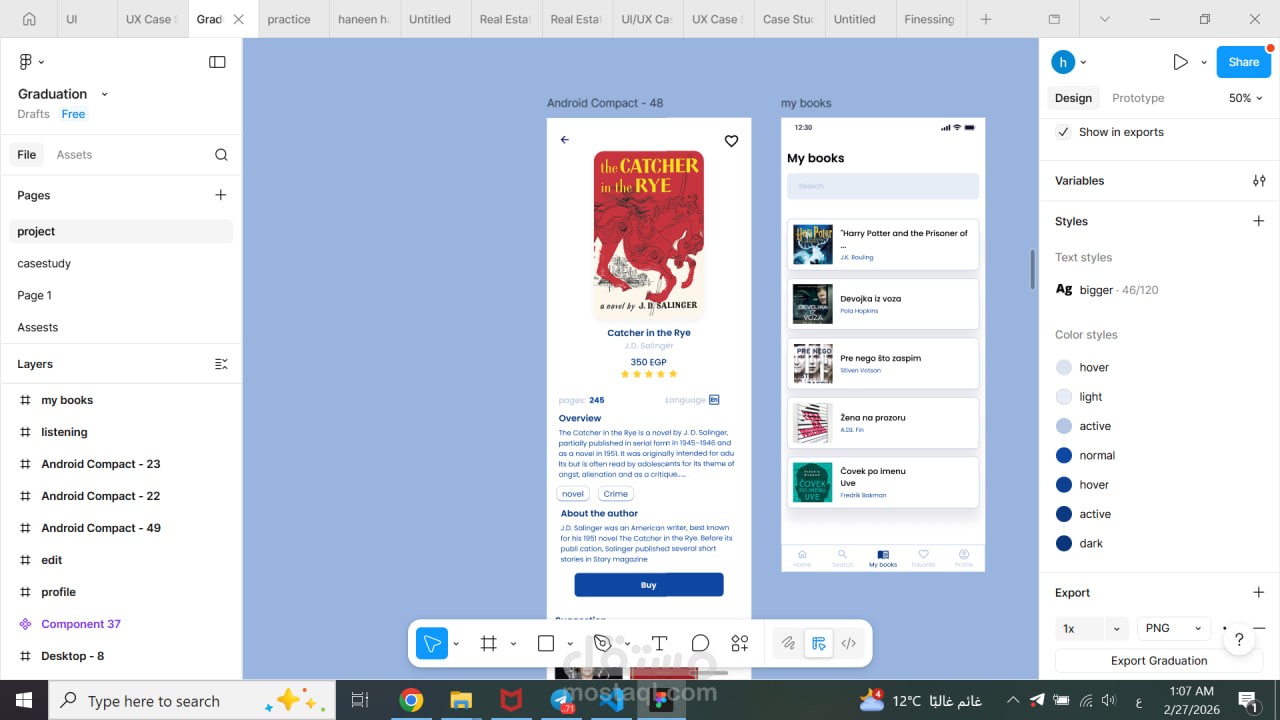This screenshot has width=1280, height=720.
Task: Click the Layers panel collapse-all icon
Action: 221,364
